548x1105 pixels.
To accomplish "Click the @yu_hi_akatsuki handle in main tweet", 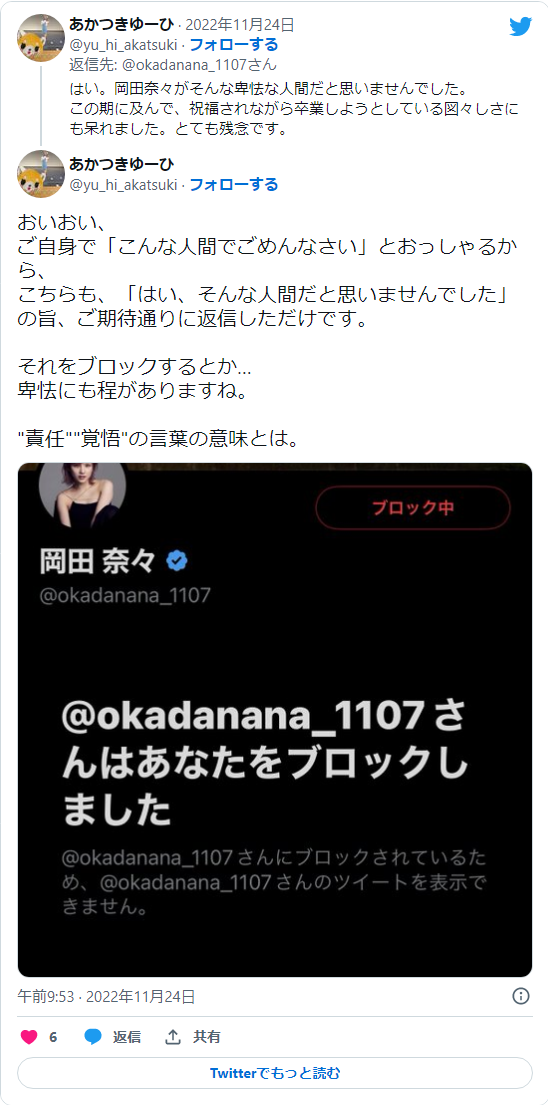I will tap(123, 185).
